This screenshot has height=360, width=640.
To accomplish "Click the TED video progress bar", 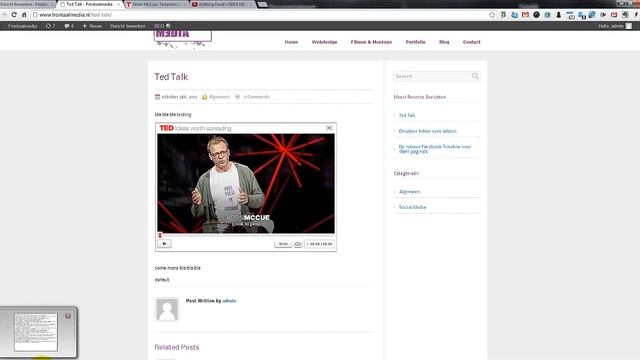I will 246,236.
